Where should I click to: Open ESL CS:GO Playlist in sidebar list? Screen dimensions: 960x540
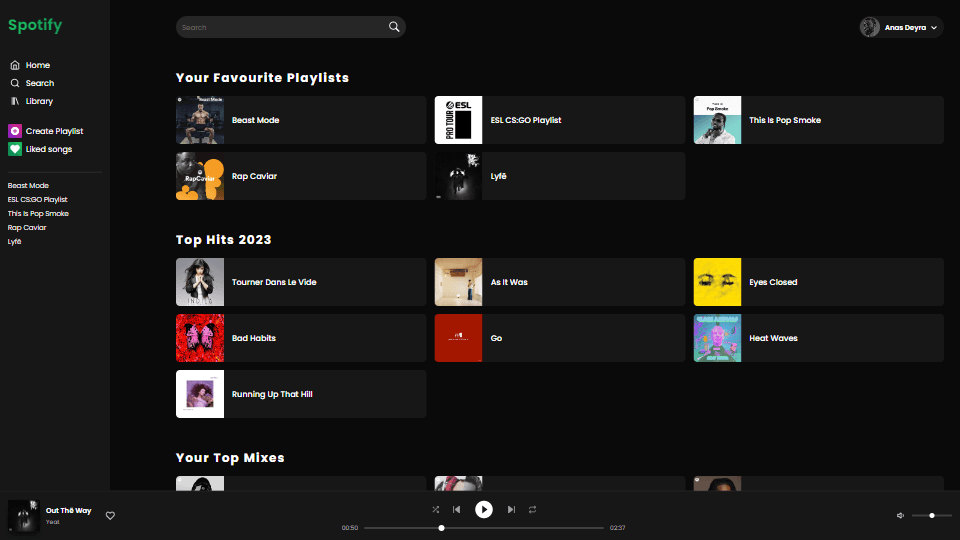point(37,200)
